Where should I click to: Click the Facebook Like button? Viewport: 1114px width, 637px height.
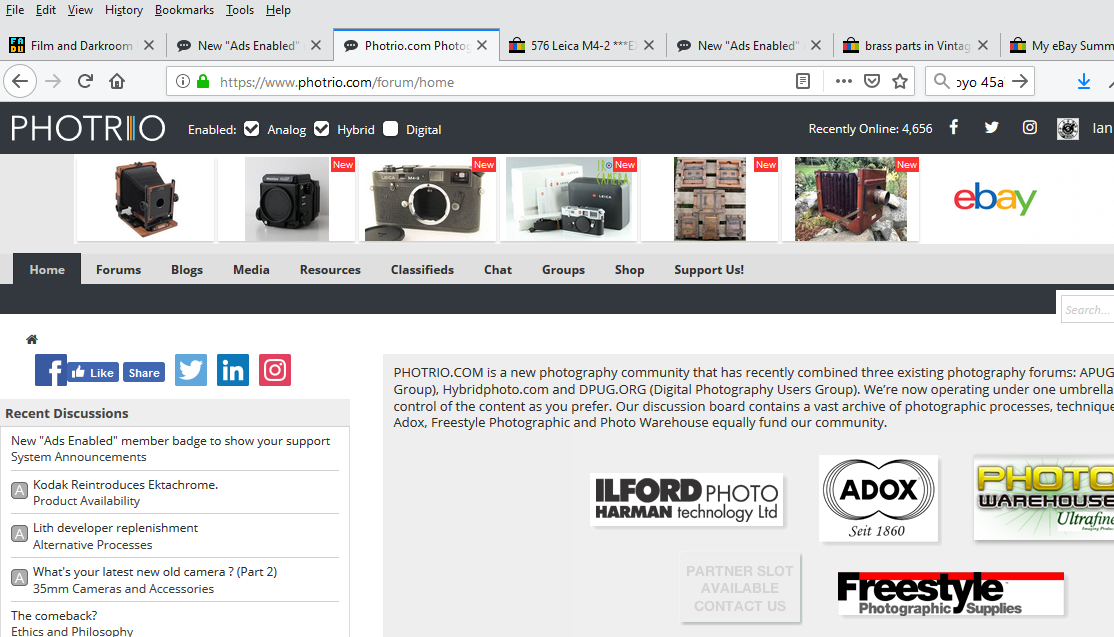coord(93,372)
